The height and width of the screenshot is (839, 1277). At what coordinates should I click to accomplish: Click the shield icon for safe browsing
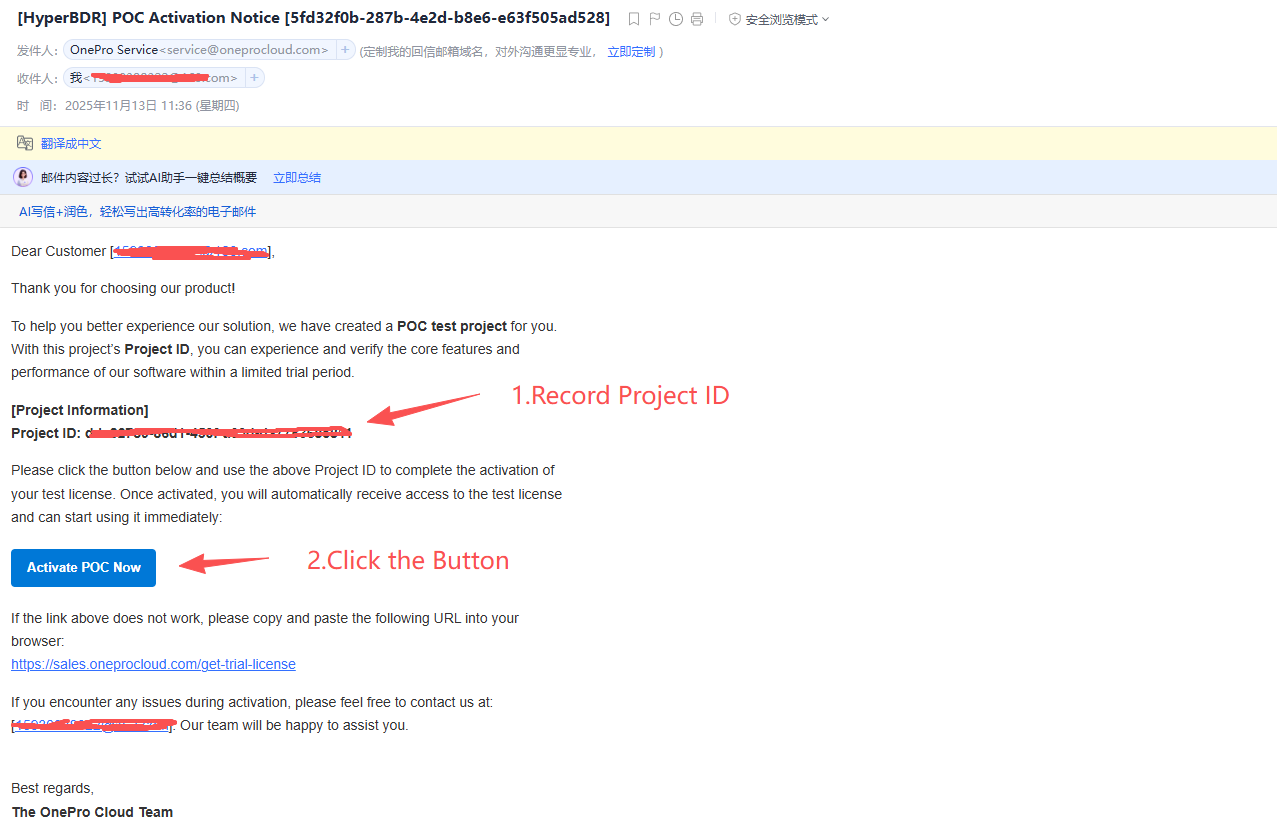pos(735,19)
